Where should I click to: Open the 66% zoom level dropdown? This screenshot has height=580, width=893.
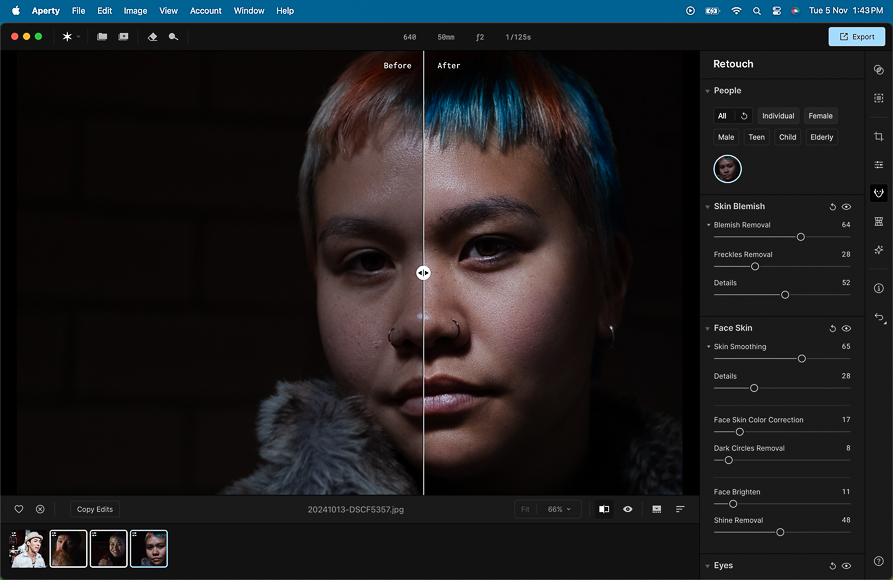pos(559,509)
